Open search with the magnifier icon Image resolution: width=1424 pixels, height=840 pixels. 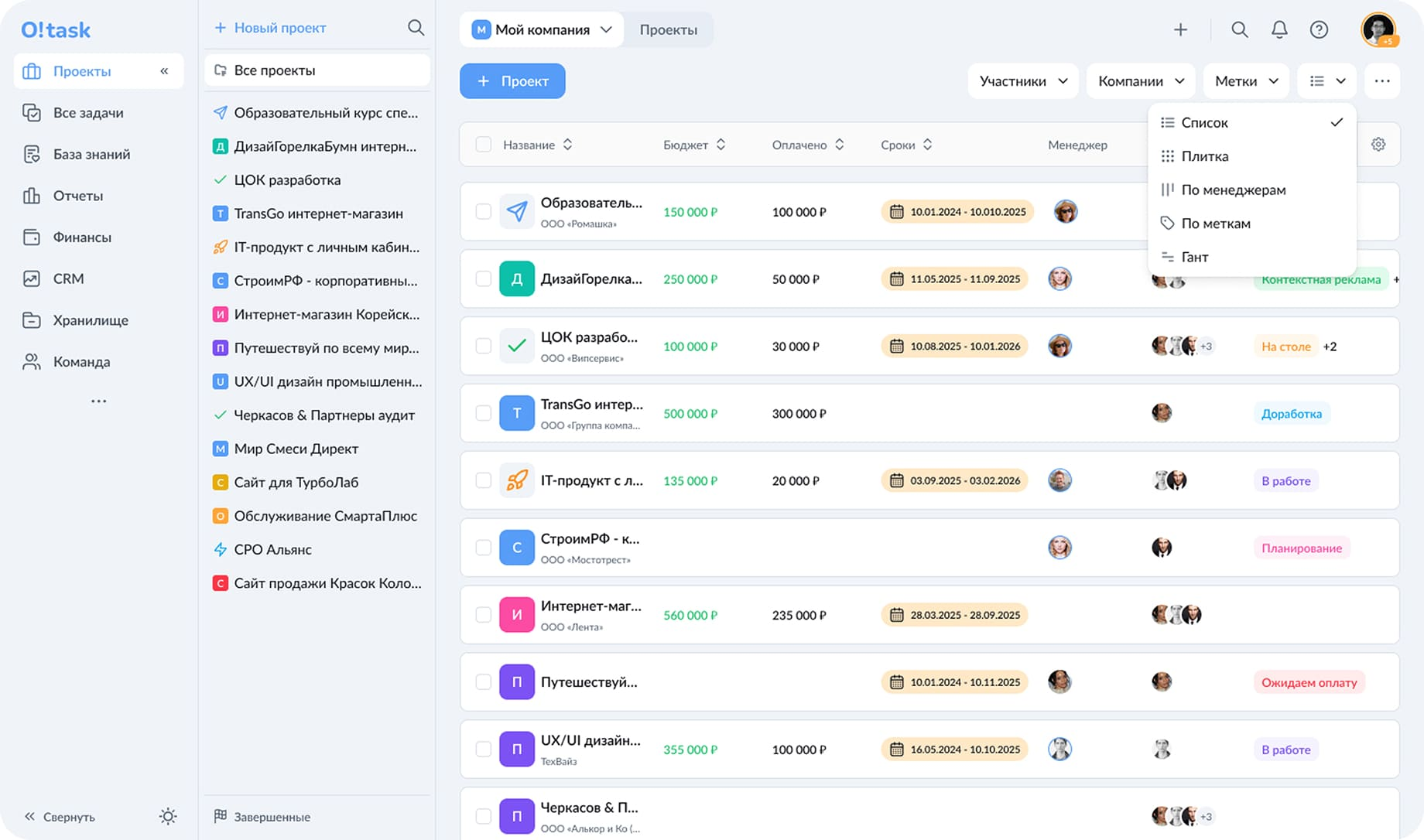pyautogui.click(x=1239, y=29)
